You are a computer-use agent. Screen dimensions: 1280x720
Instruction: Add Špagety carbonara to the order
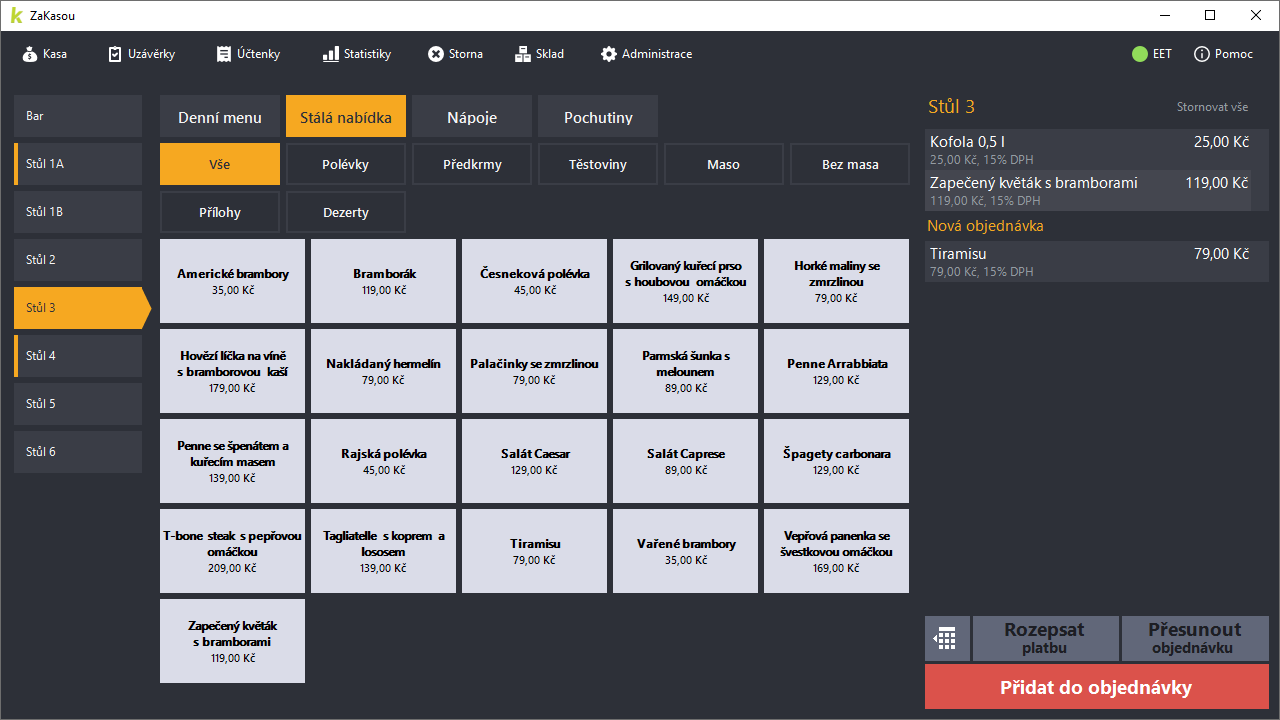tap(836, 461)
